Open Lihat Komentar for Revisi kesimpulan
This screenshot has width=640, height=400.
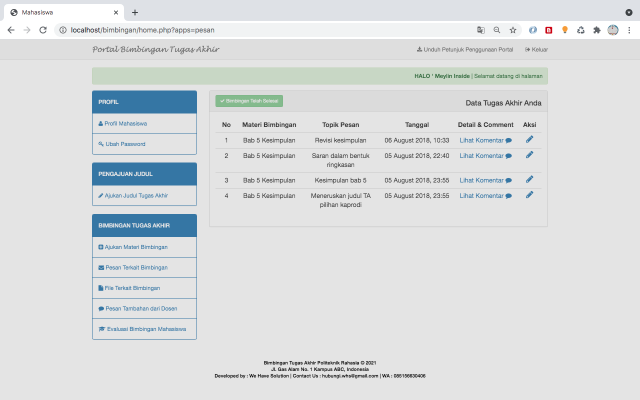[485, 141]
